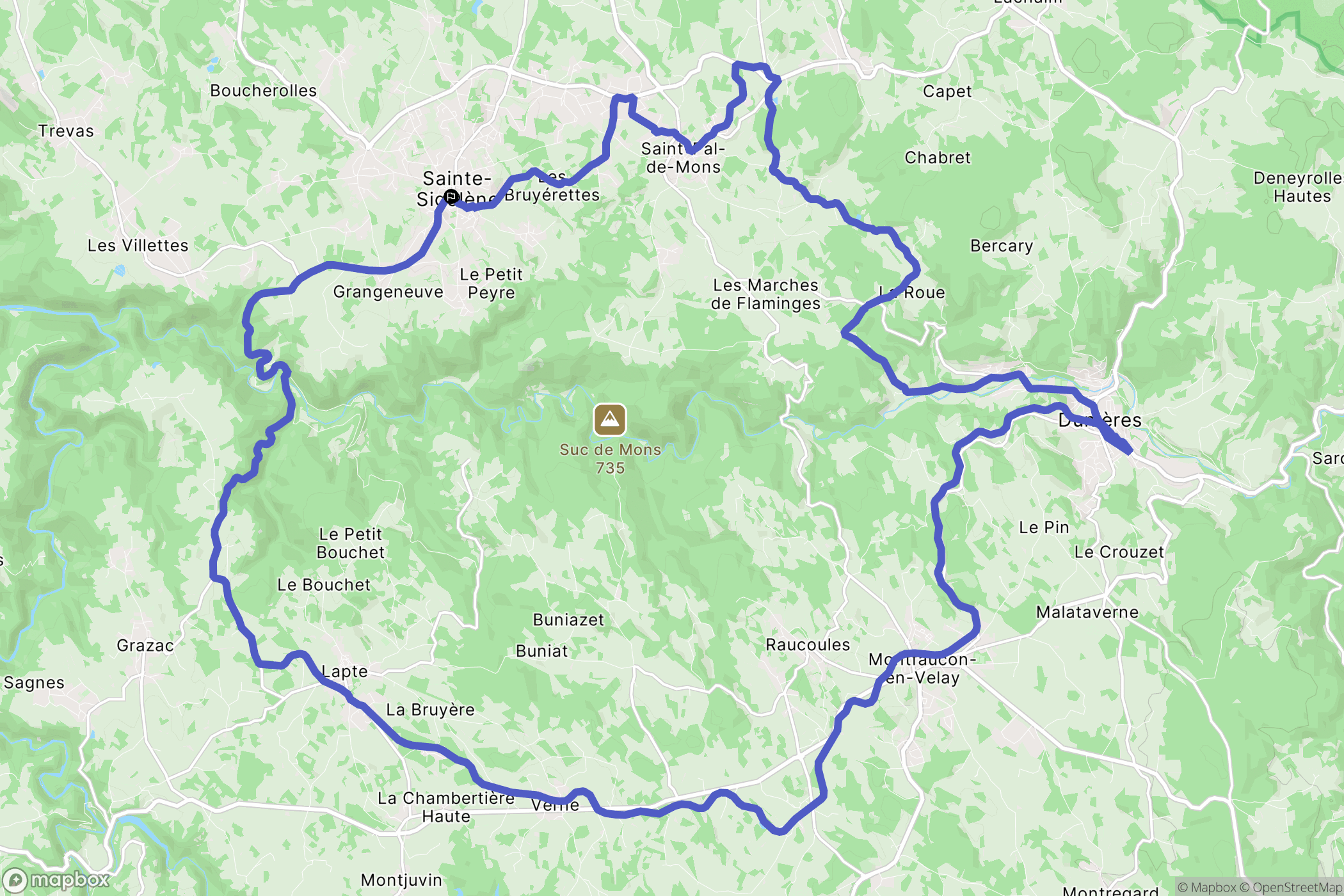This screenshot has height=896, width=1344.
Task: Click the Buniazet hamlet label
Action: click(x=568, y=620)
